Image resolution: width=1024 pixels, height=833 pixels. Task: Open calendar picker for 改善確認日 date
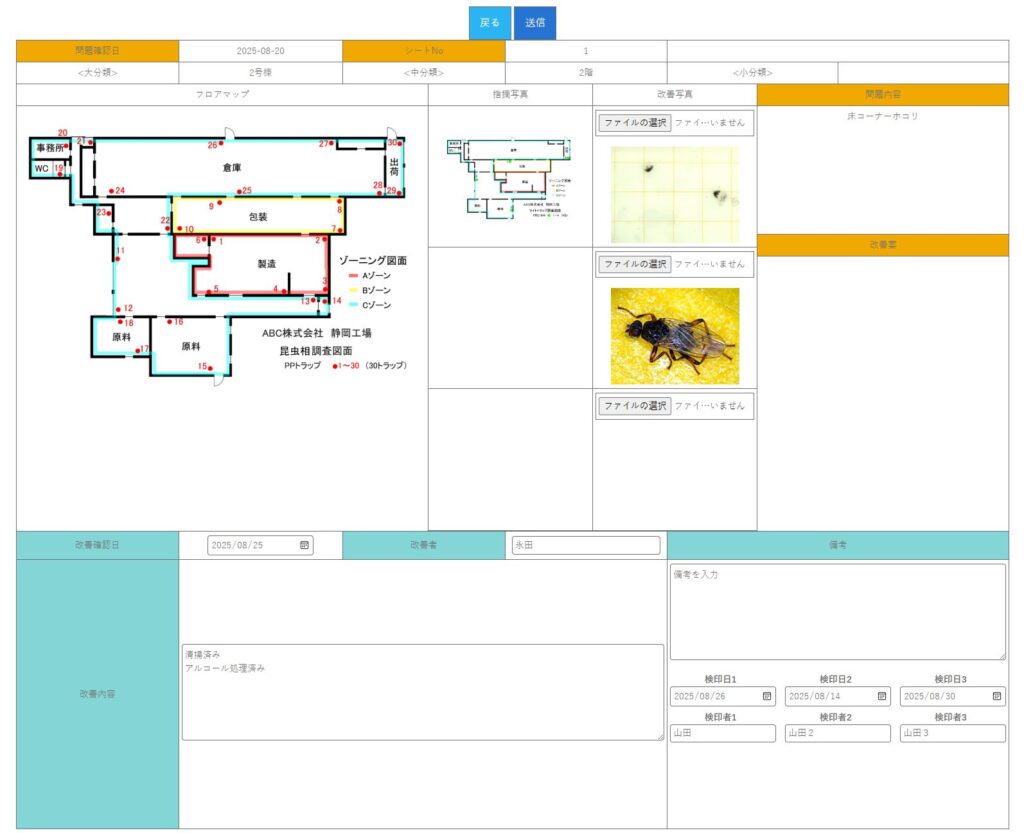click(x=305, y=546)
